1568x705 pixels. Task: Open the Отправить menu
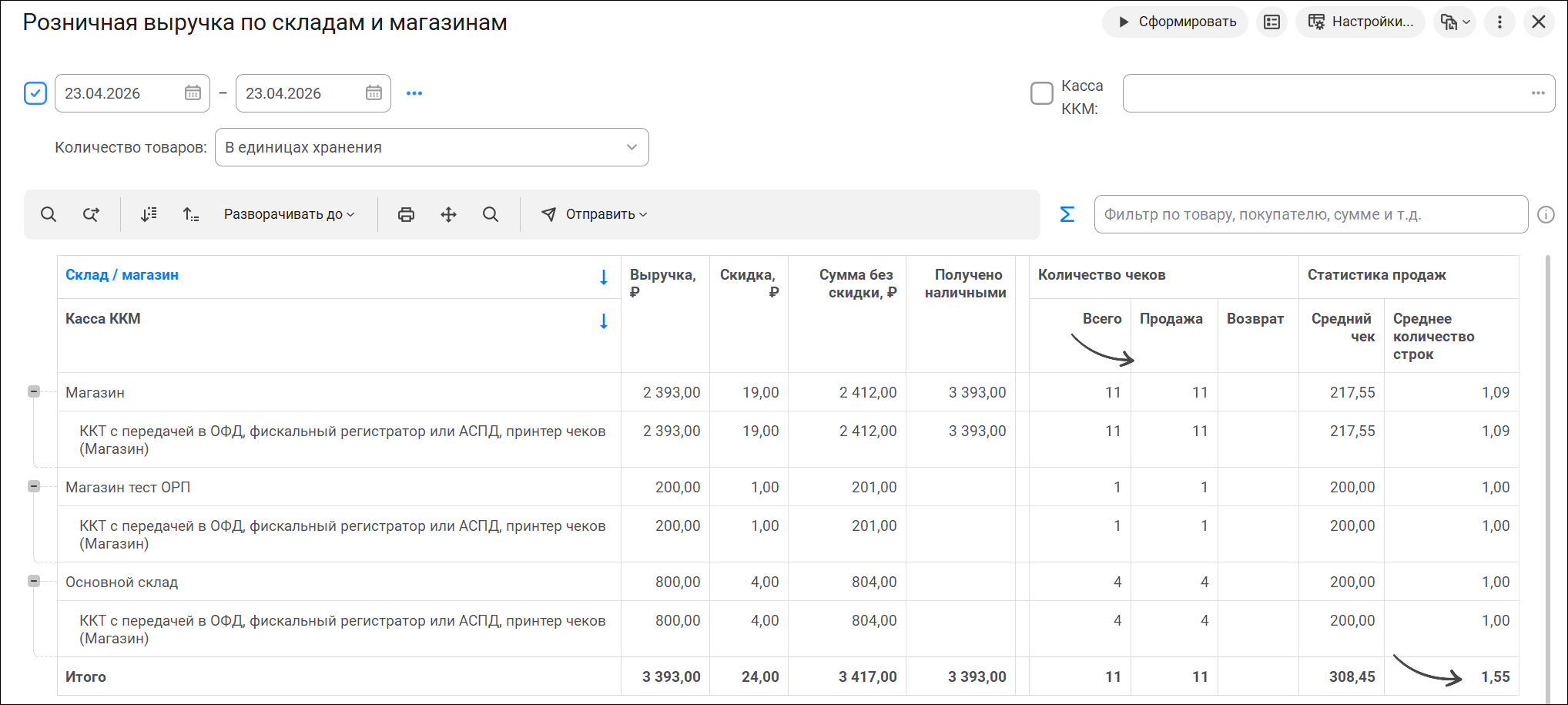594,214
